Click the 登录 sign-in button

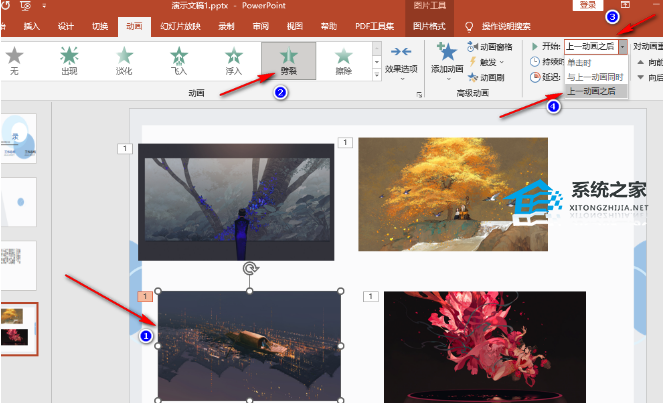tap(587, 5)
